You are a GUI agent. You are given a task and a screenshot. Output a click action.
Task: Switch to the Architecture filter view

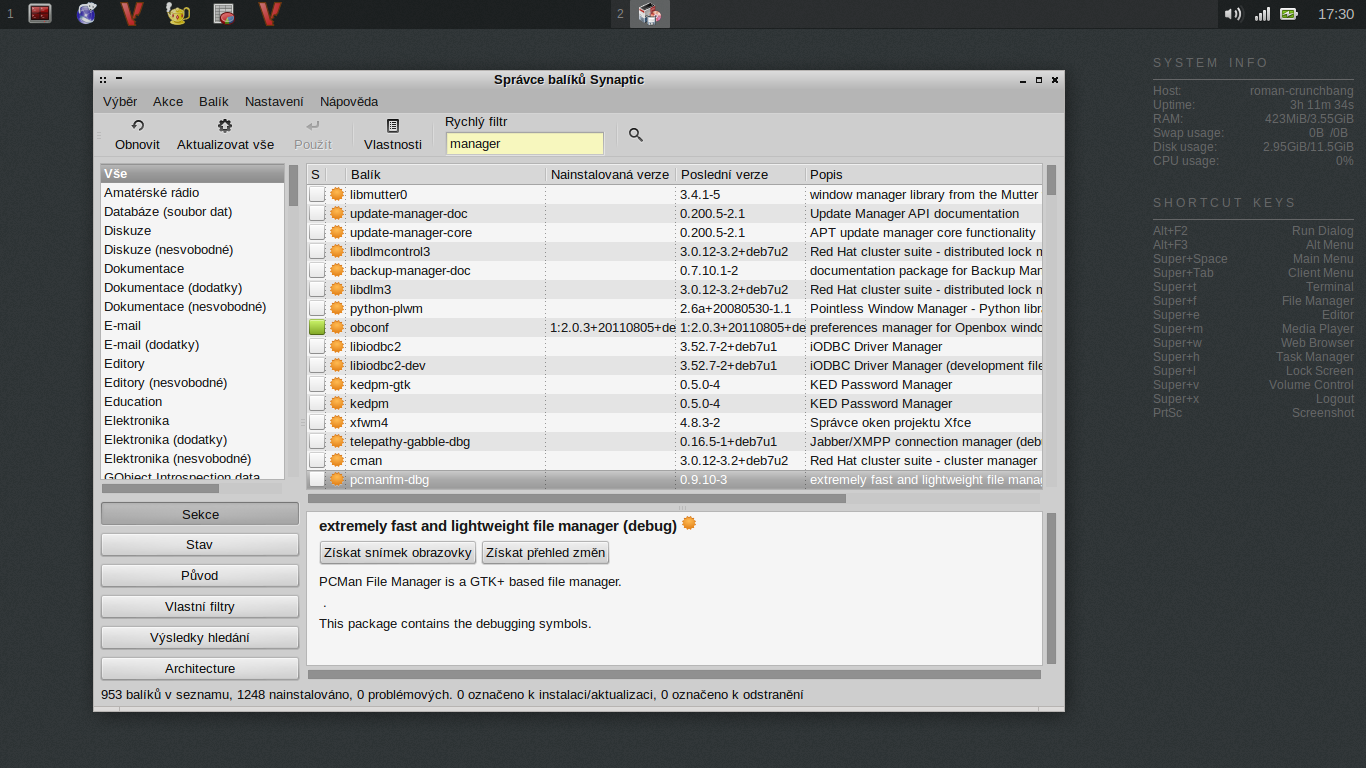click(x=200, y=669)
